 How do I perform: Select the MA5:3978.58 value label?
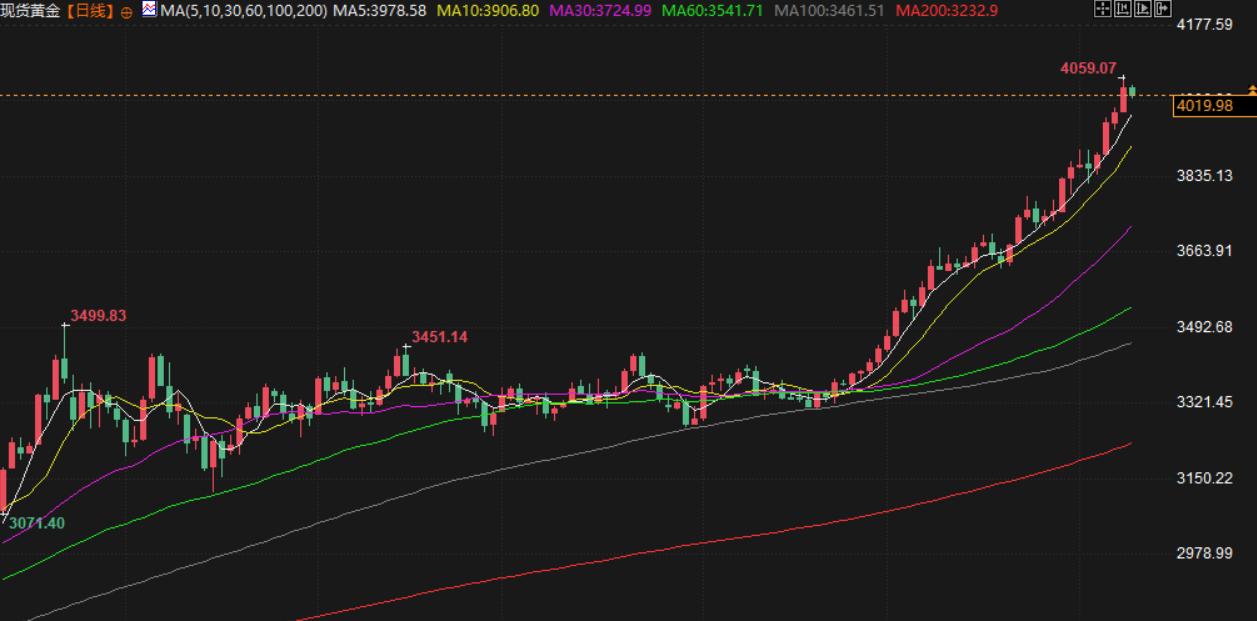380,11
